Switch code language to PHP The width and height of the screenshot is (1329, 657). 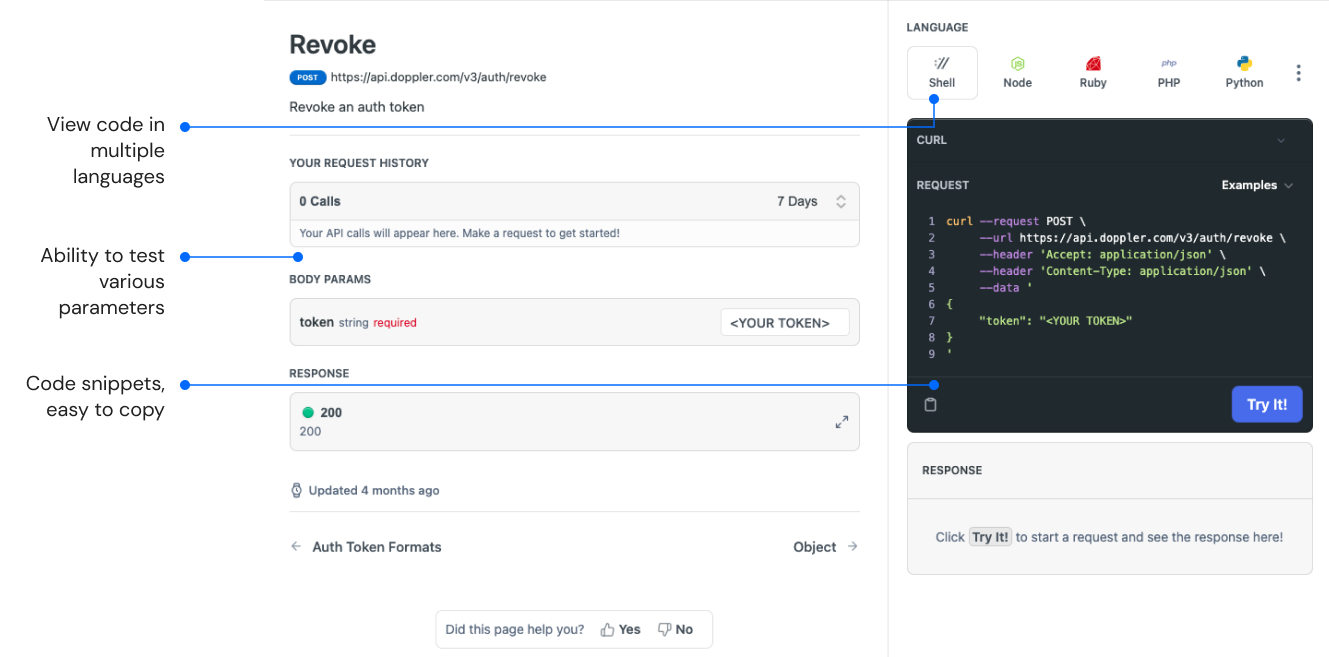pyautogui.click(x=1169, y=72)
